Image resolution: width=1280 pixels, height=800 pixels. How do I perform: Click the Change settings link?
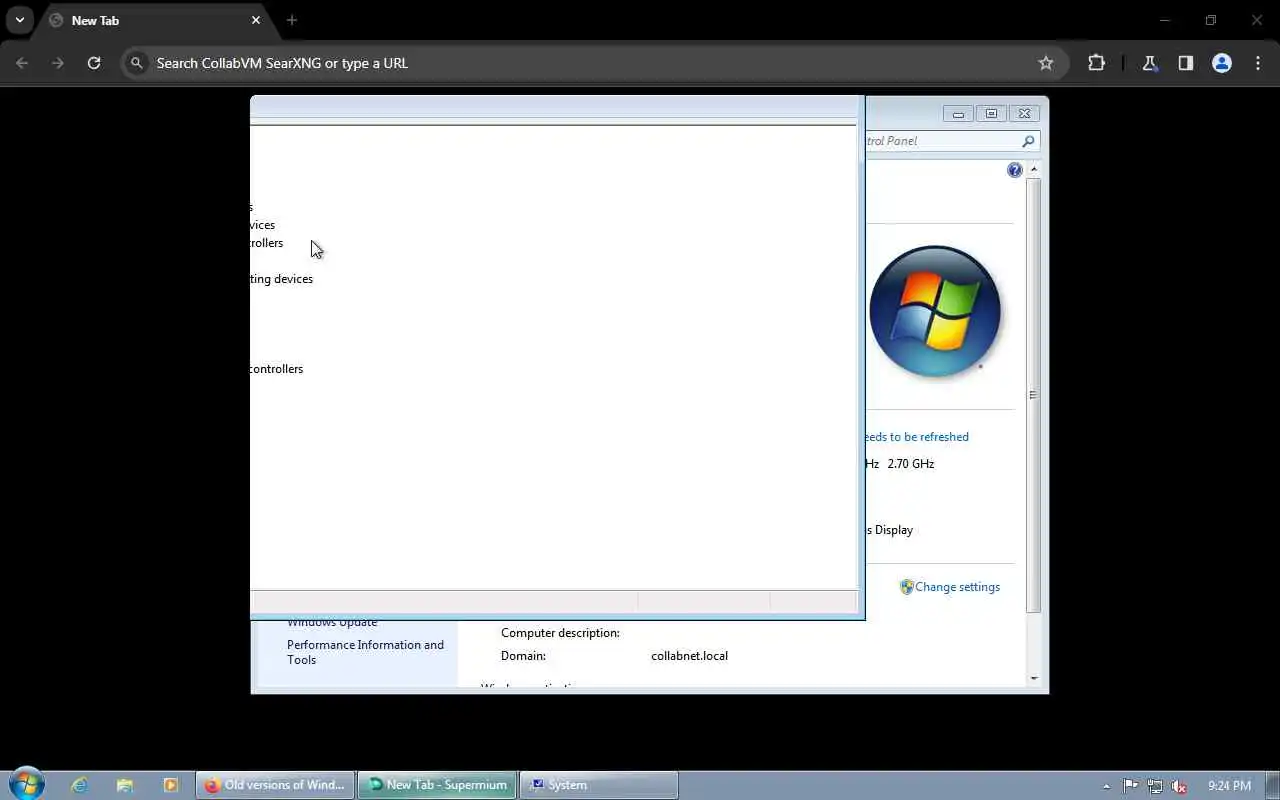point(957,587)
